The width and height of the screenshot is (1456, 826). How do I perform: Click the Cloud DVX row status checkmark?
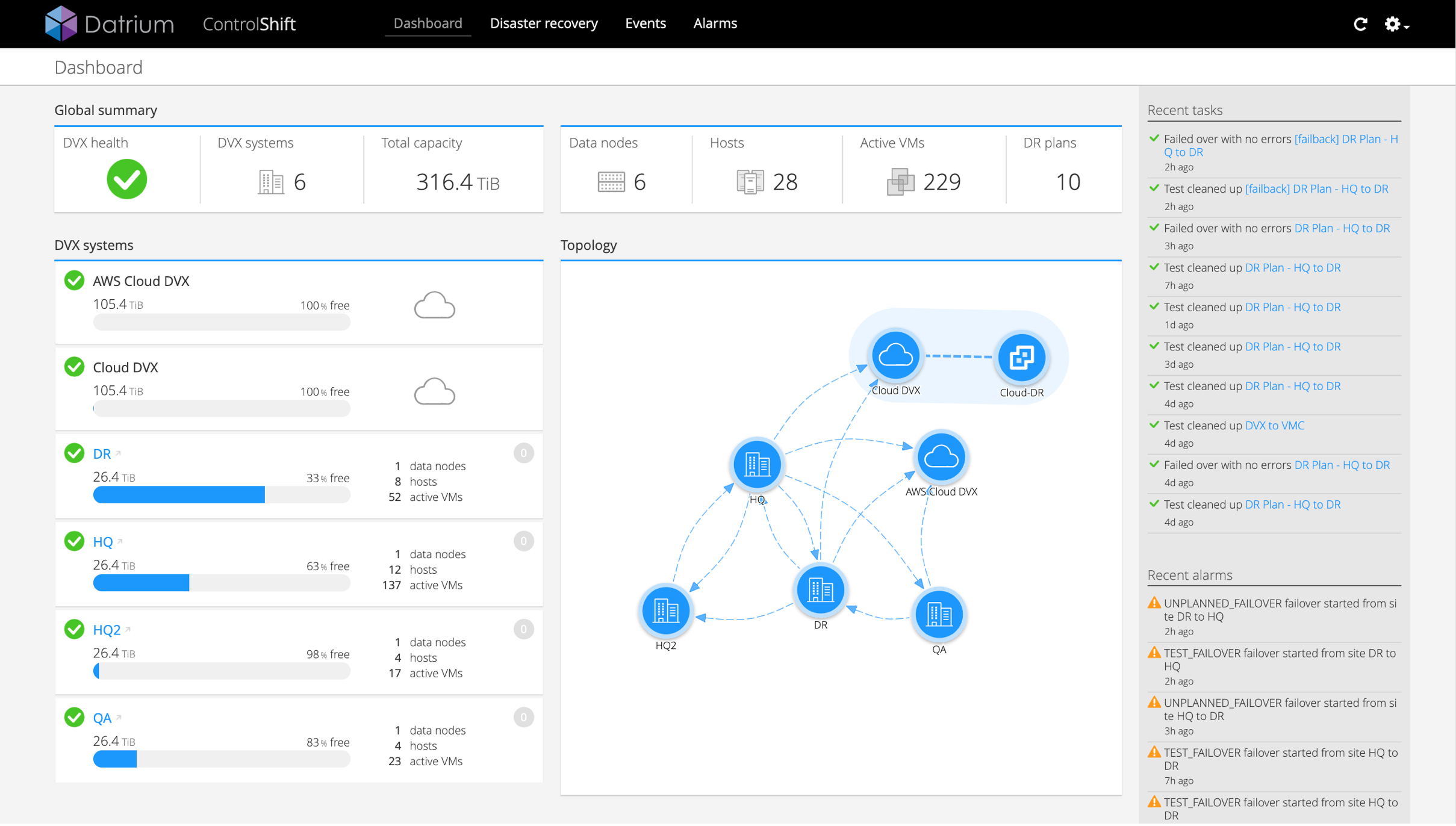tap(74, 367)
